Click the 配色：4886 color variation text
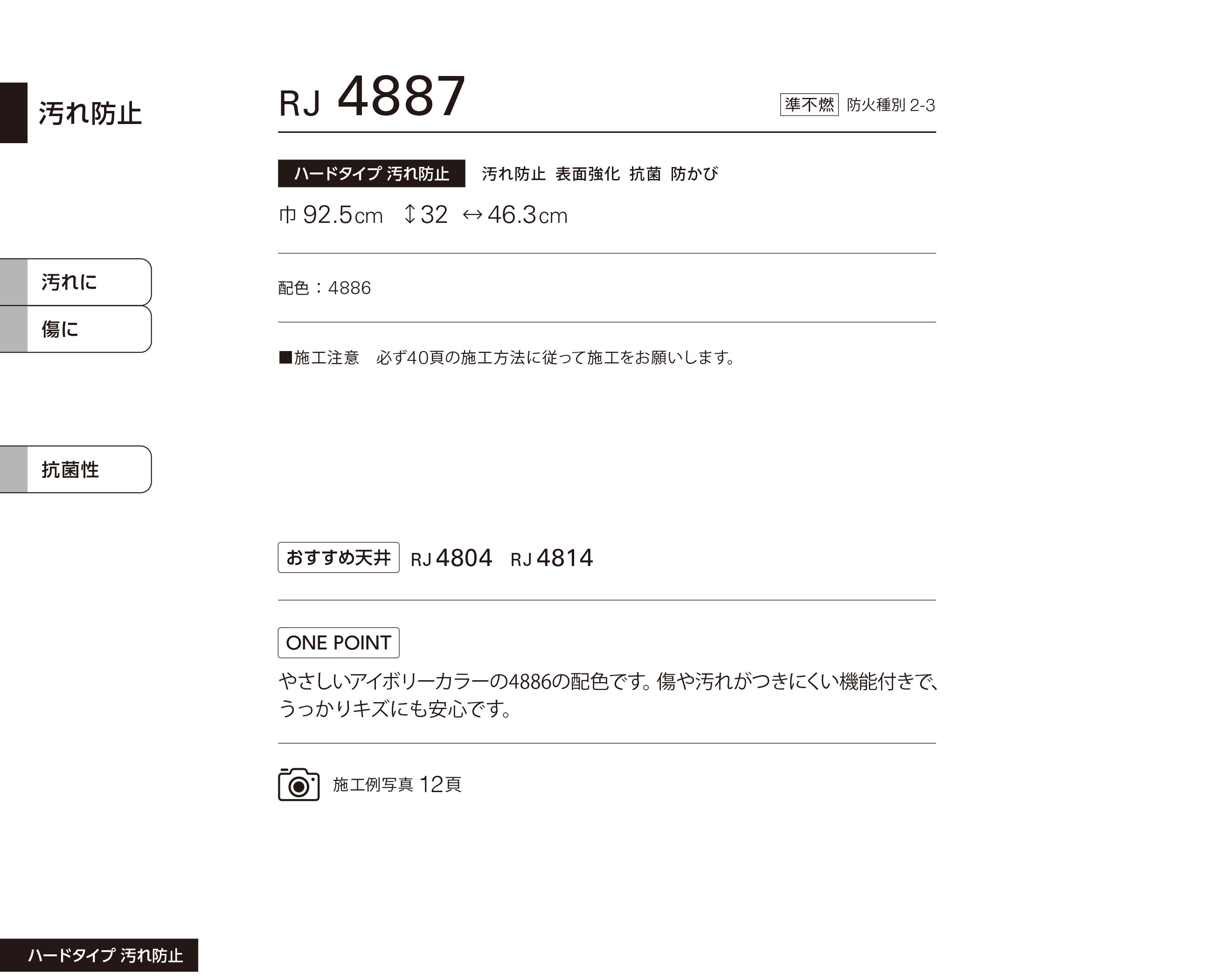 324,288
